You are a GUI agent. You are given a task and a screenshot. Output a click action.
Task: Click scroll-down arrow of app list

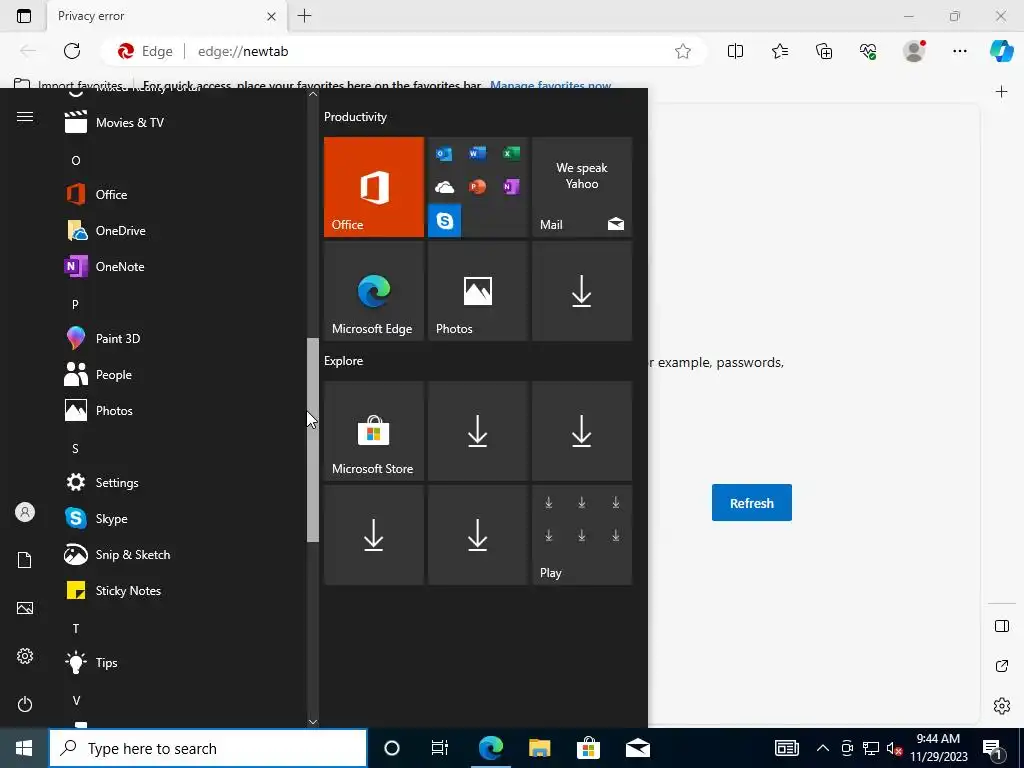click(x=313, y=722)
